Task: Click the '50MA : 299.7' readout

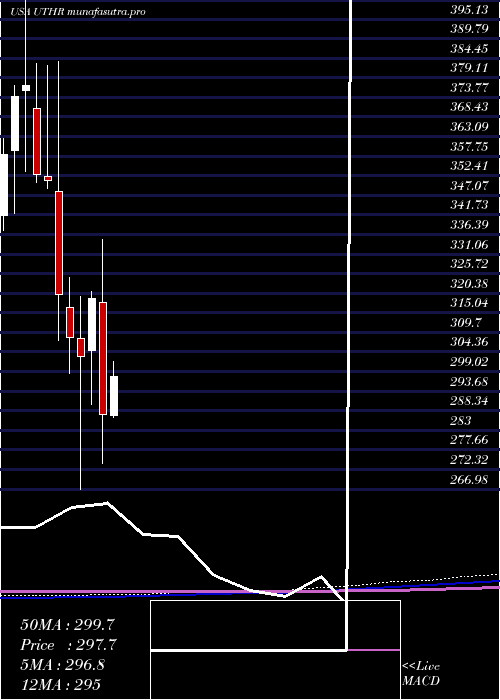Action: coord(69,625)
